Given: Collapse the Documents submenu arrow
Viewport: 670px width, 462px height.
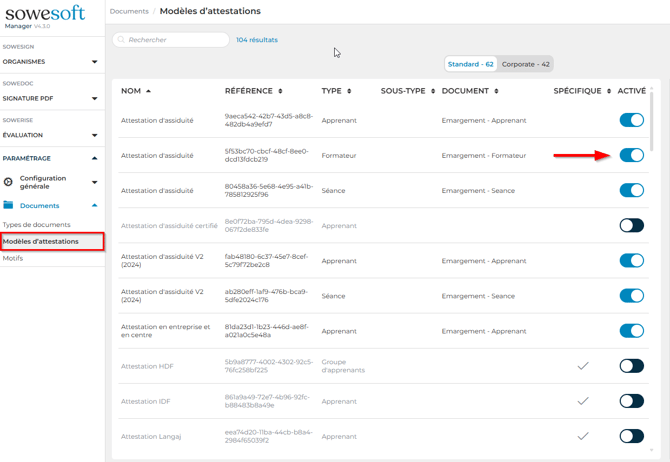Looking at the screenshot, I should (94, 205).
